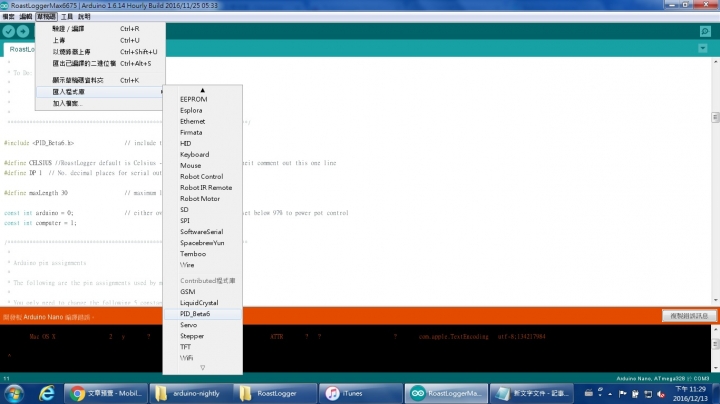720x404 pixels.
Task: Select the Temboo library
Action: point(202,253)
